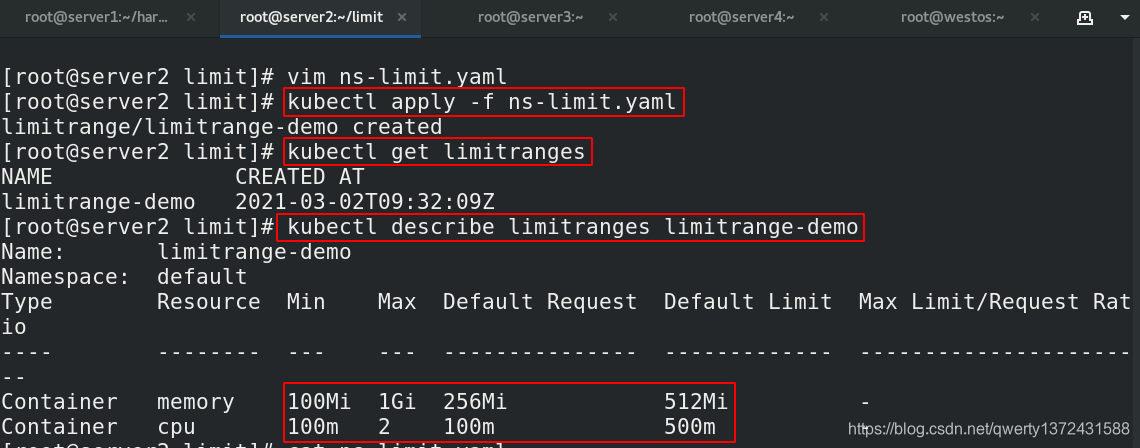Click the 'Default Limit' column header
1140x448 pixels.
[747, 302]
